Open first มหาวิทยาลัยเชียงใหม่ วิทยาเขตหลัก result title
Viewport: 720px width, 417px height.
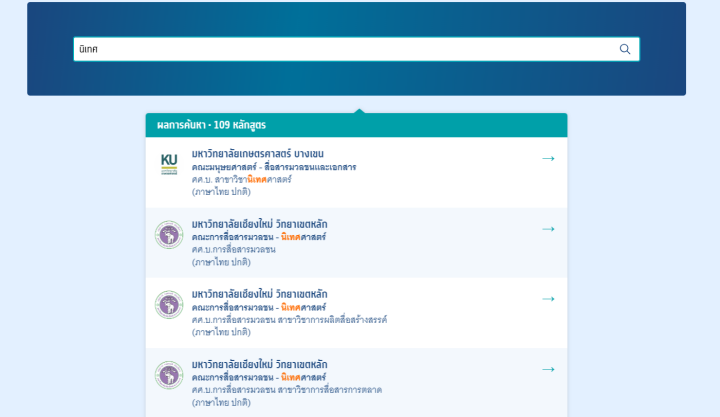[x=259, y=224]
